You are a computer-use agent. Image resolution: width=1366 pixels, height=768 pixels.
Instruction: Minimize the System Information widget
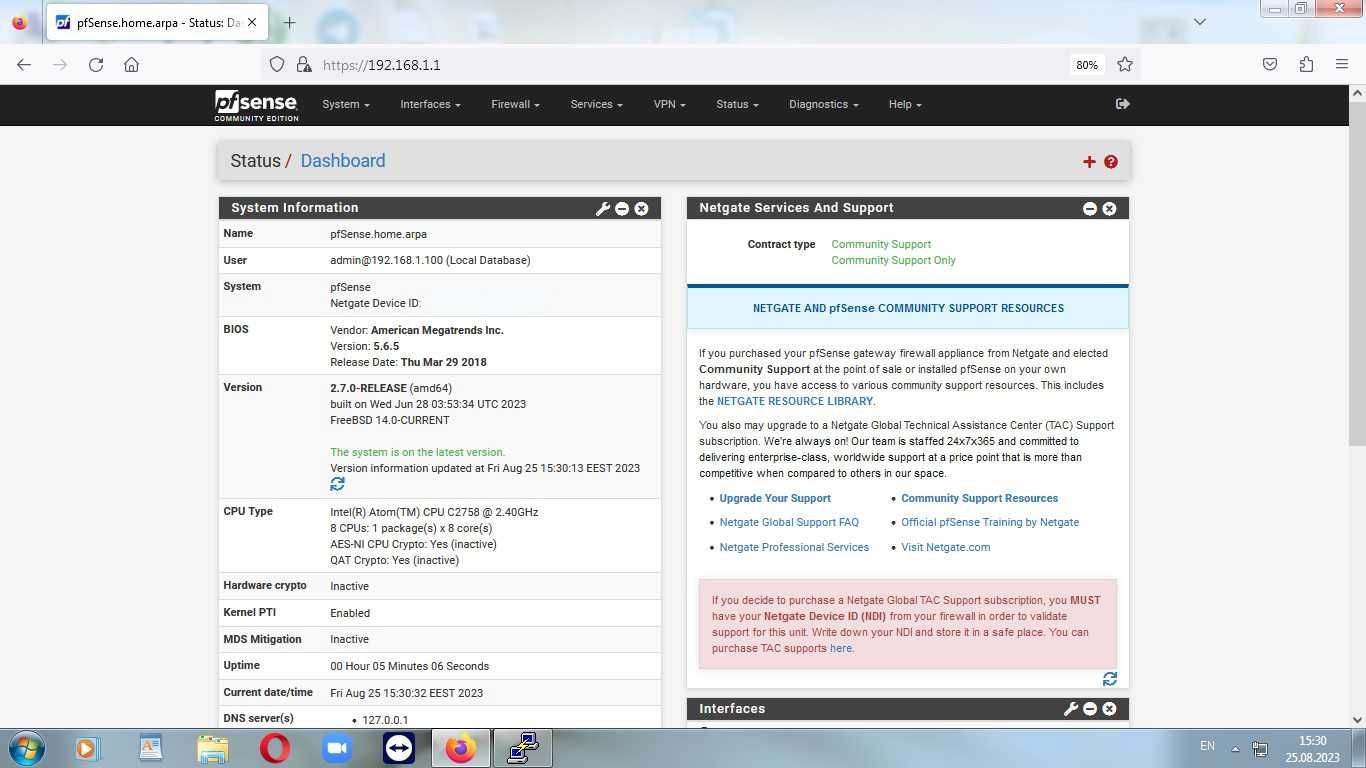622,209
